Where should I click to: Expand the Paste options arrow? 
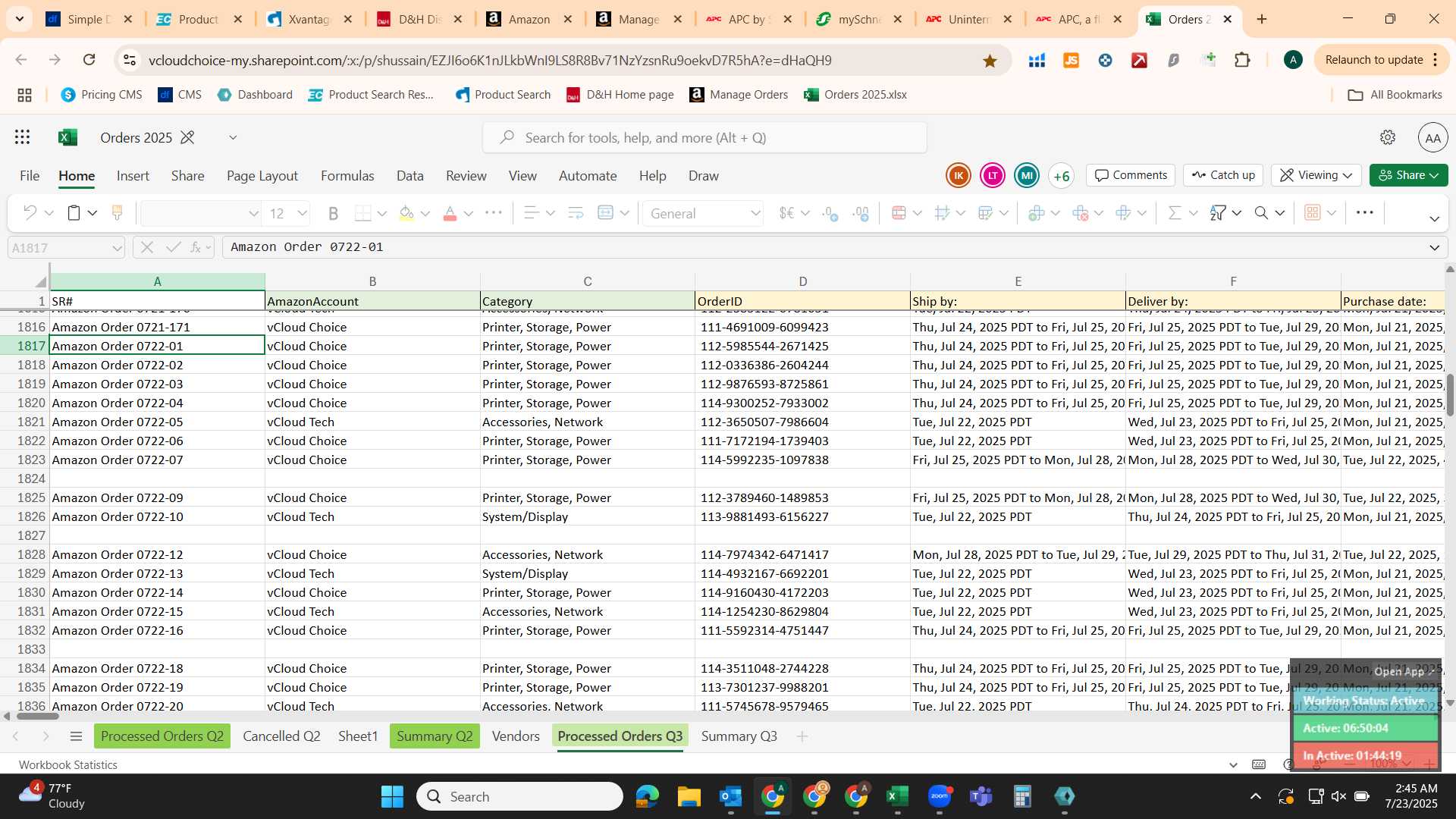click(x=93, y=213)
